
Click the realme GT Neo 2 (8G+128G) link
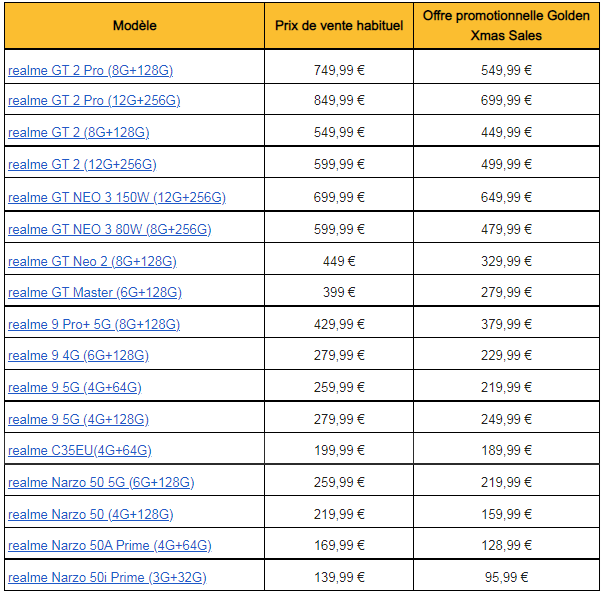92,262
